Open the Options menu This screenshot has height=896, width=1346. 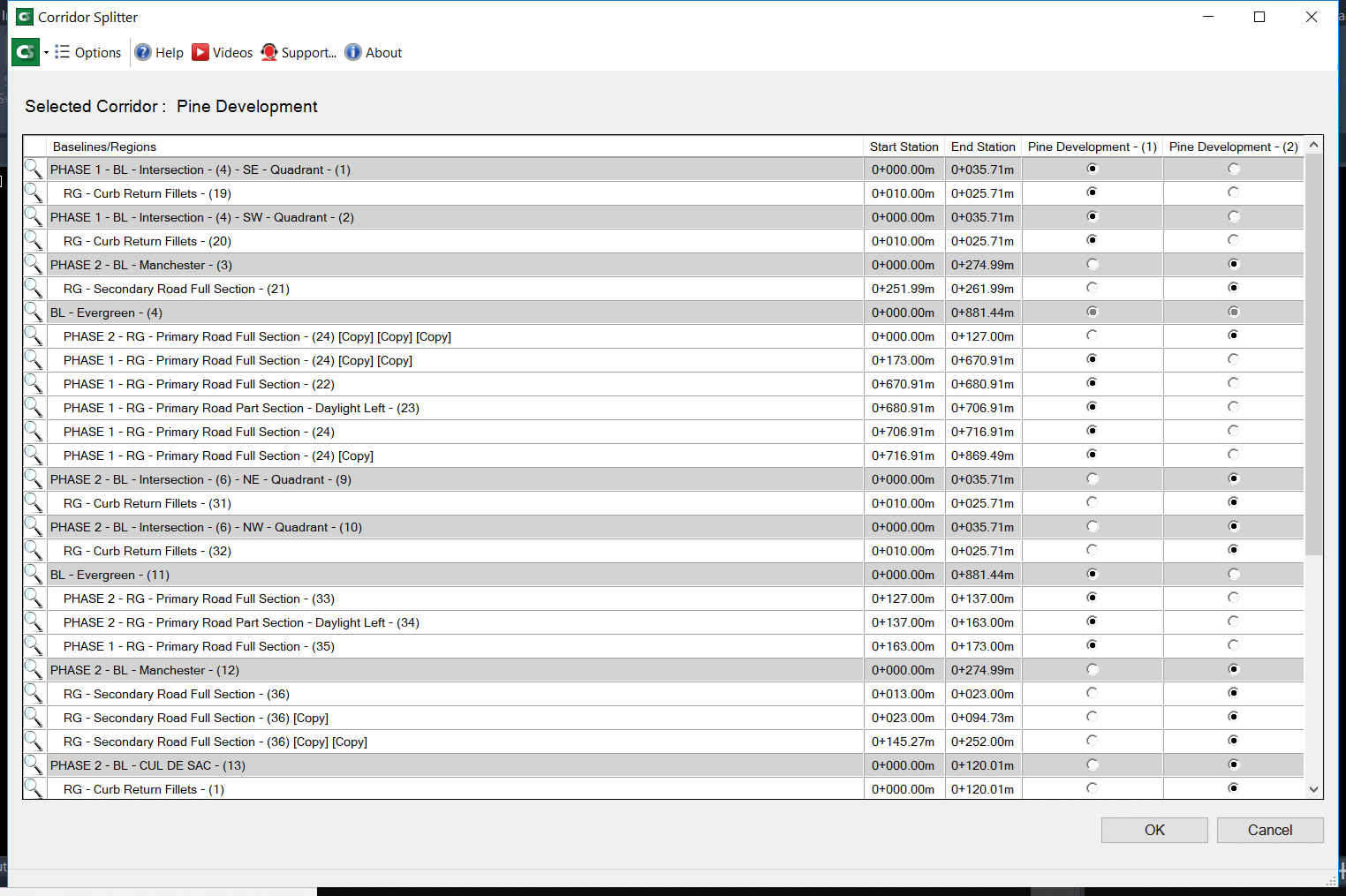[x=88, y=53]
